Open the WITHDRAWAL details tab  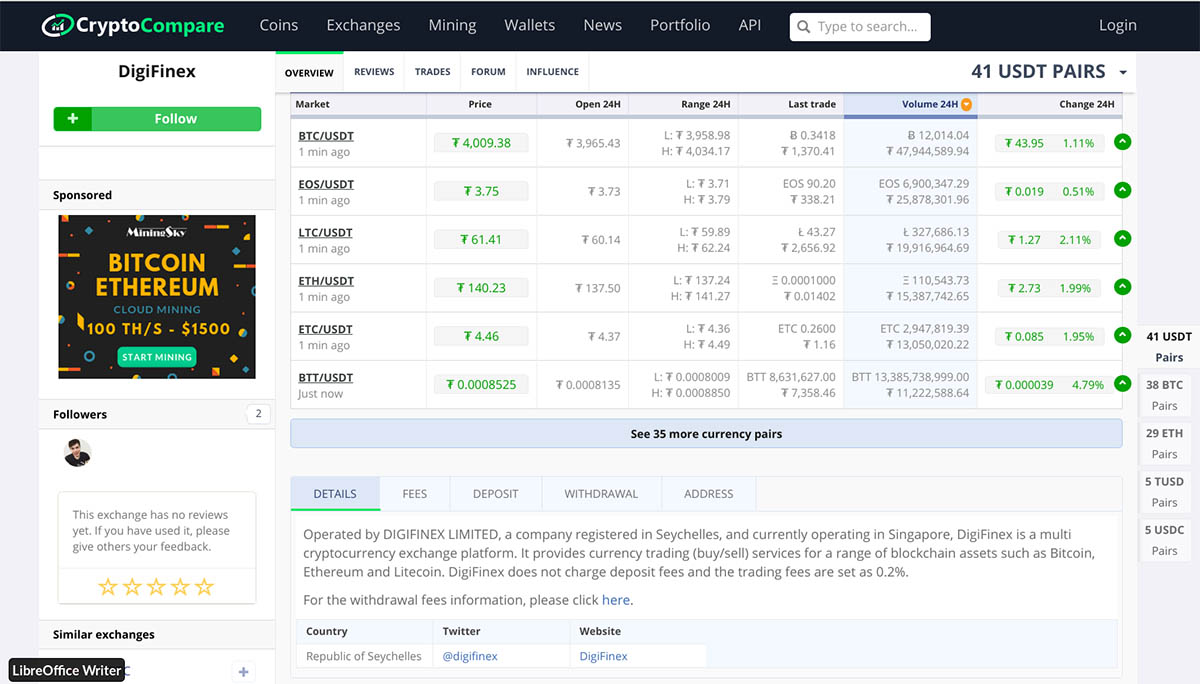tap(600, 494)
